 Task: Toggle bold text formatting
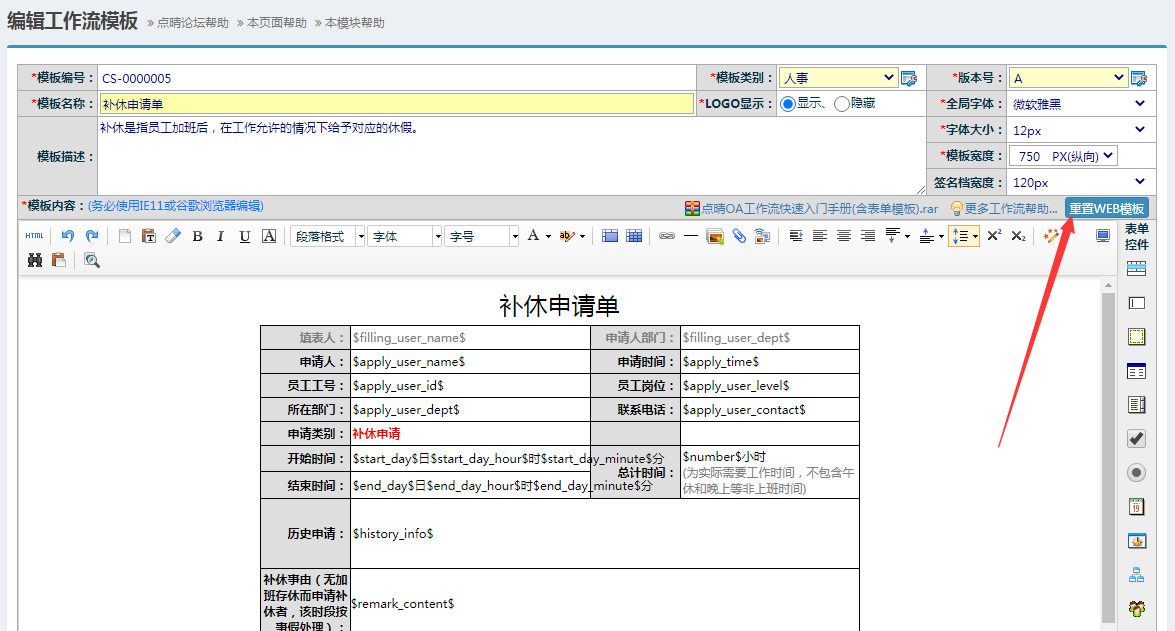coord(197,236)
